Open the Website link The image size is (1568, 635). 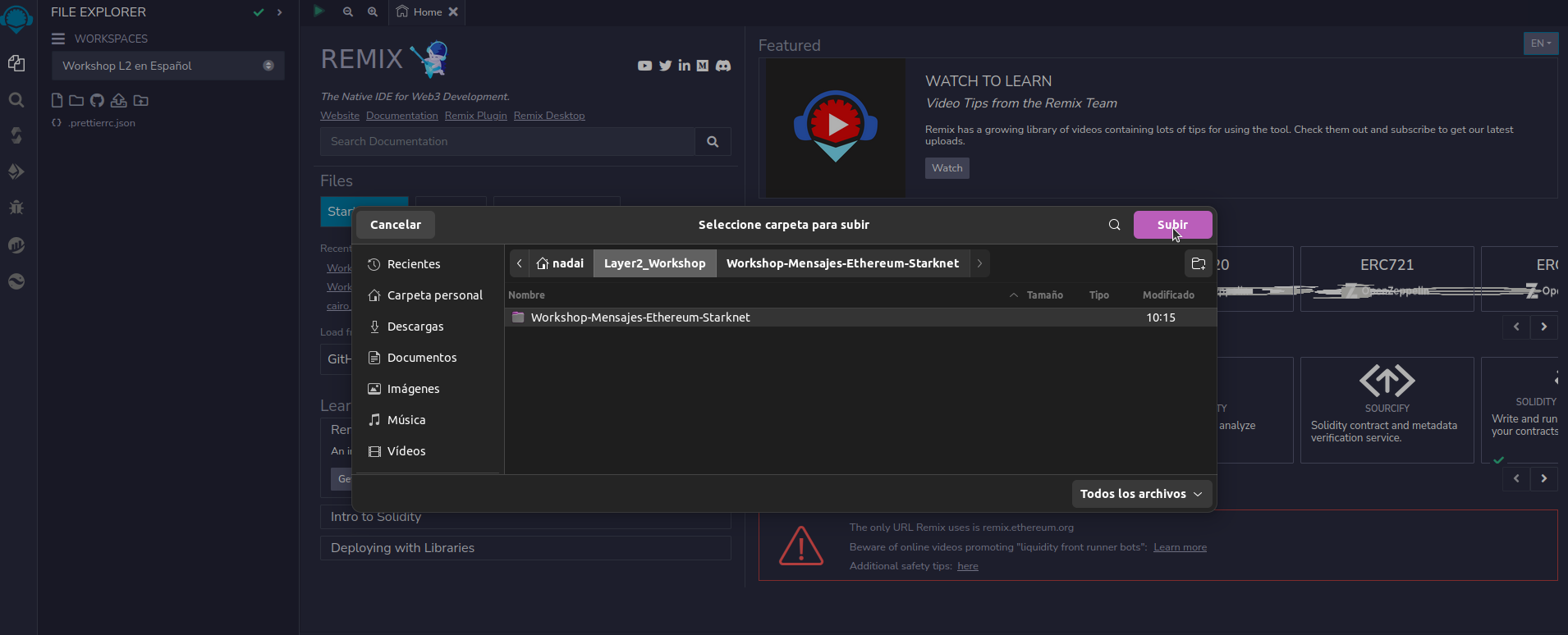pyautogui.click(x=340, y=116)
